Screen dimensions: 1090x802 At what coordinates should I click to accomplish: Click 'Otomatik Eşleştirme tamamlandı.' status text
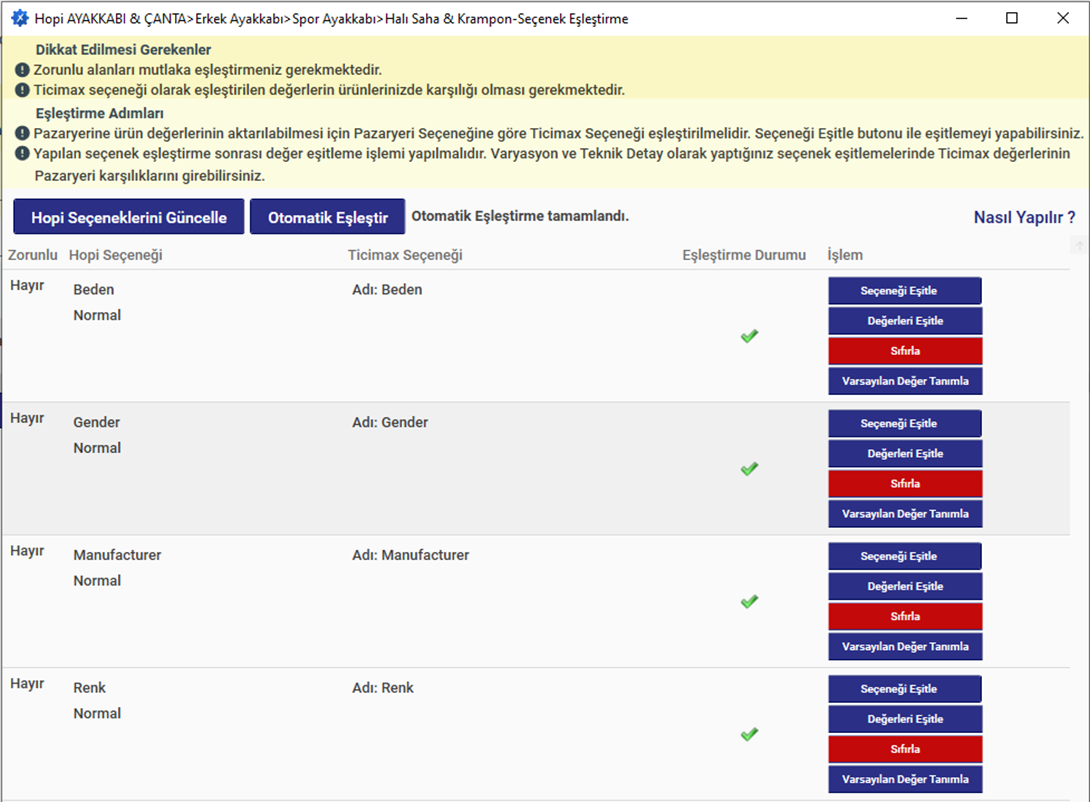click(520, 215)
